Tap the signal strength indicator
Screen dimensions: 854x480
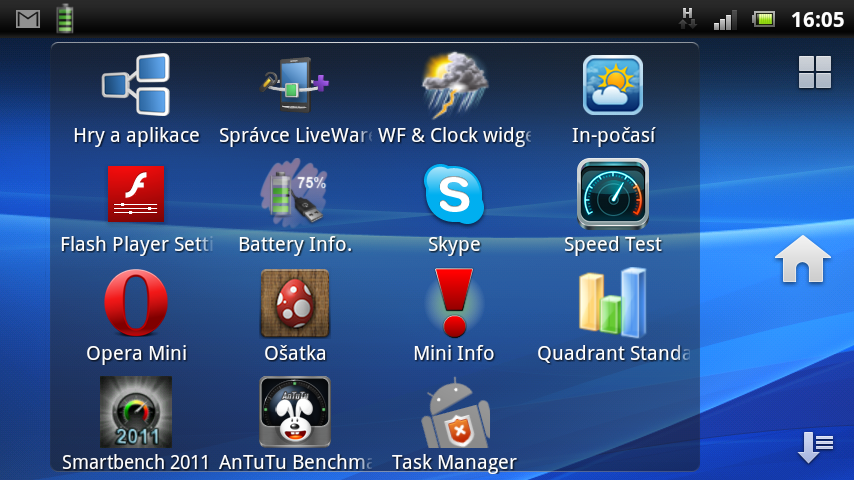point(725,20)
